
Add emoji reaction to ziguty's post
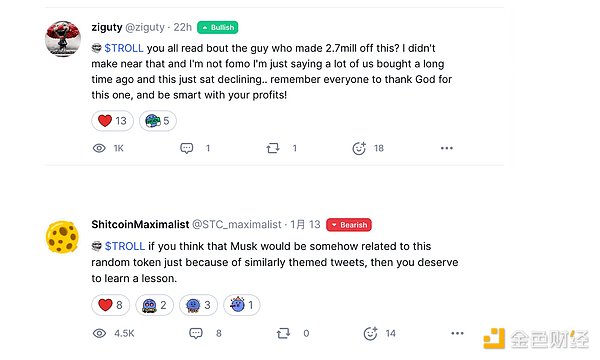359,148
